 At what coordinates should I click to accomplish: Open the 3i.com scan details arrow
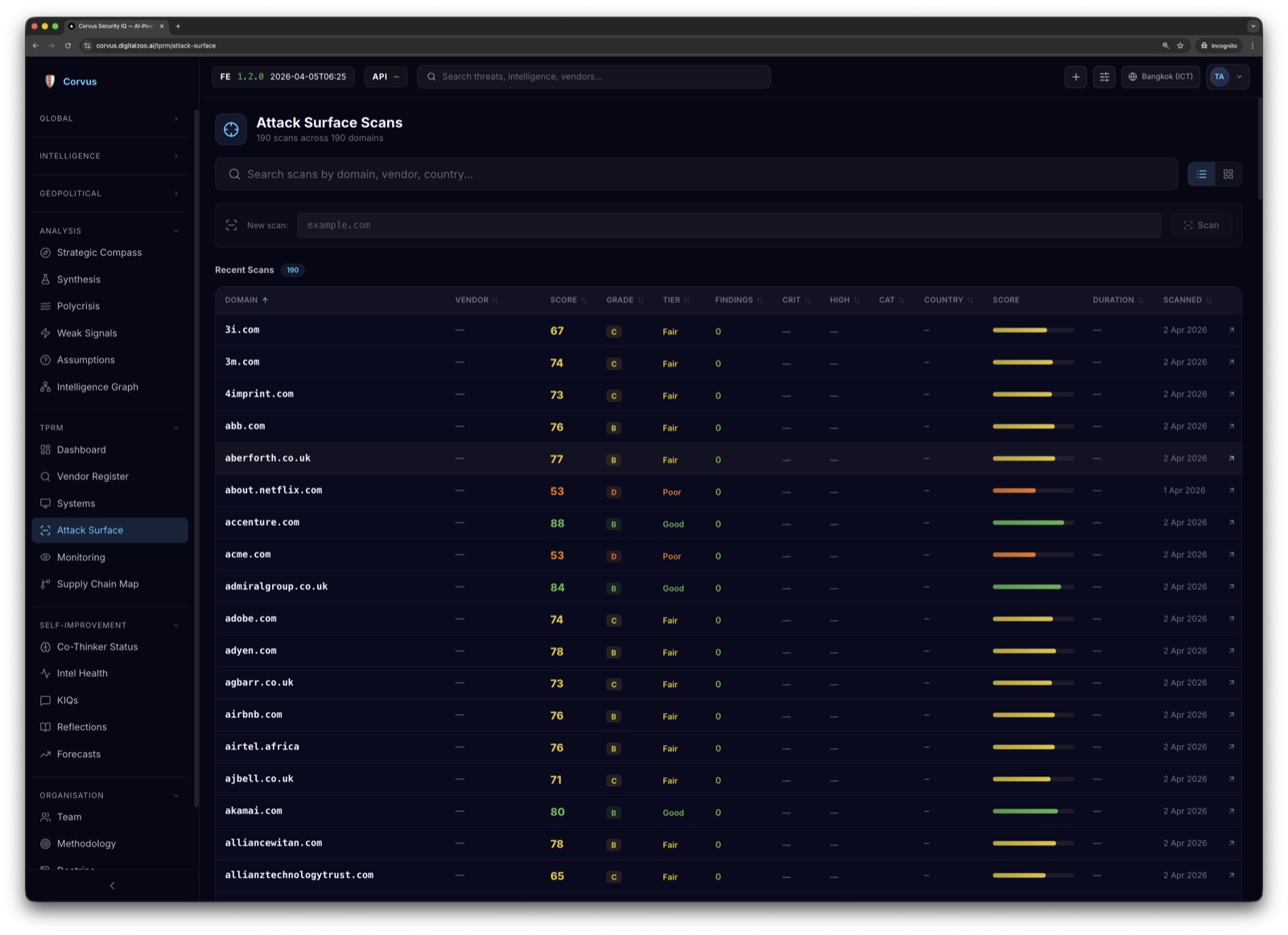(1232, 330)
